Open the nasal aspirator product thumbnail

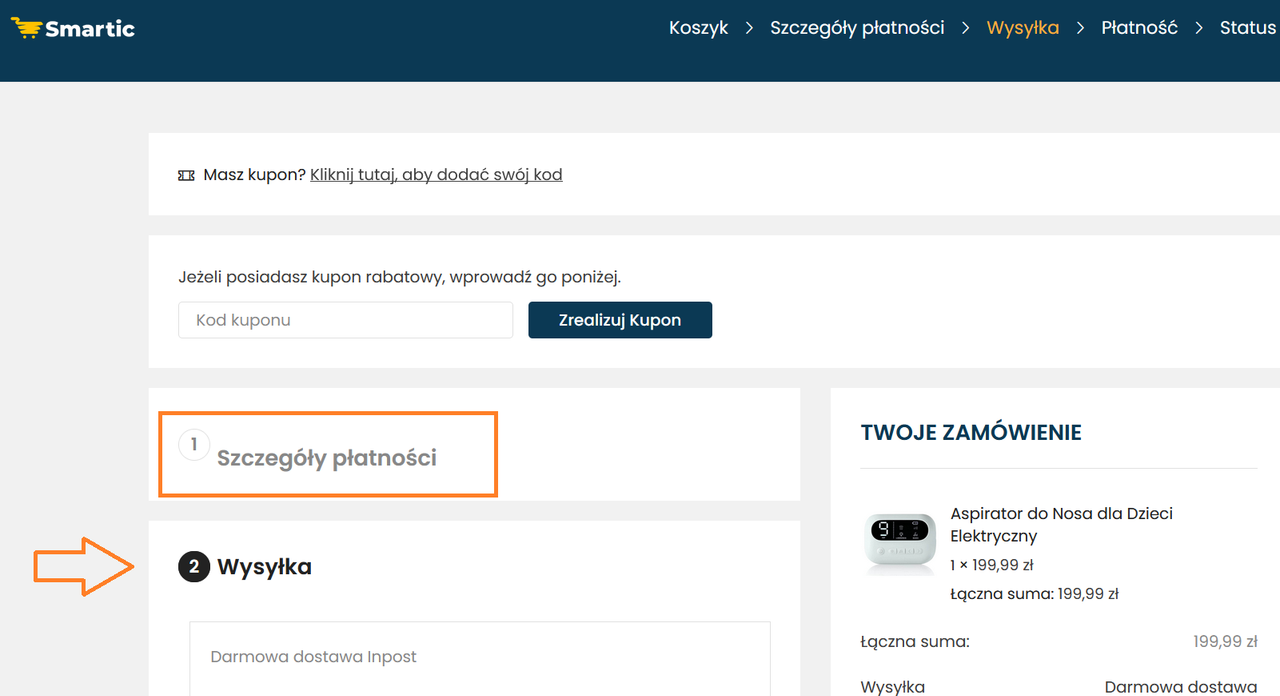pos(899,543)
